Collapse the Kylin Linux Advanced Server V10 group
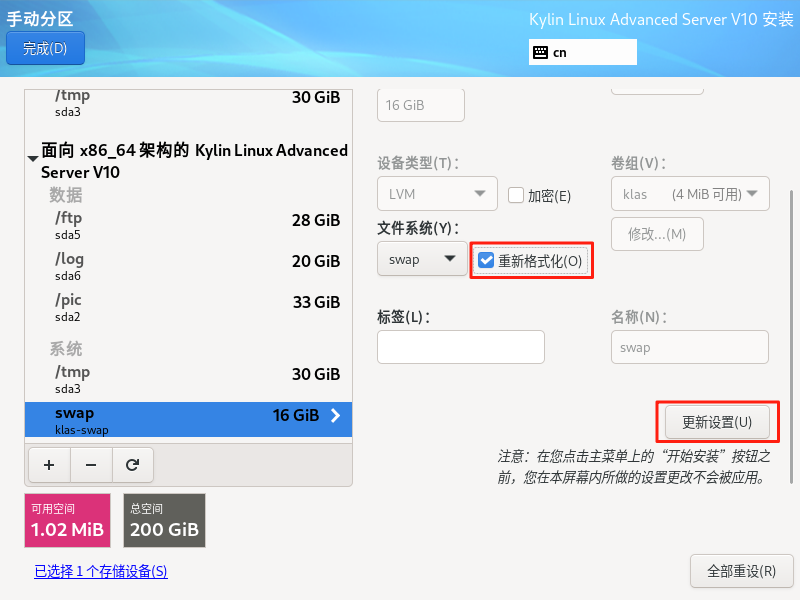 33,159
